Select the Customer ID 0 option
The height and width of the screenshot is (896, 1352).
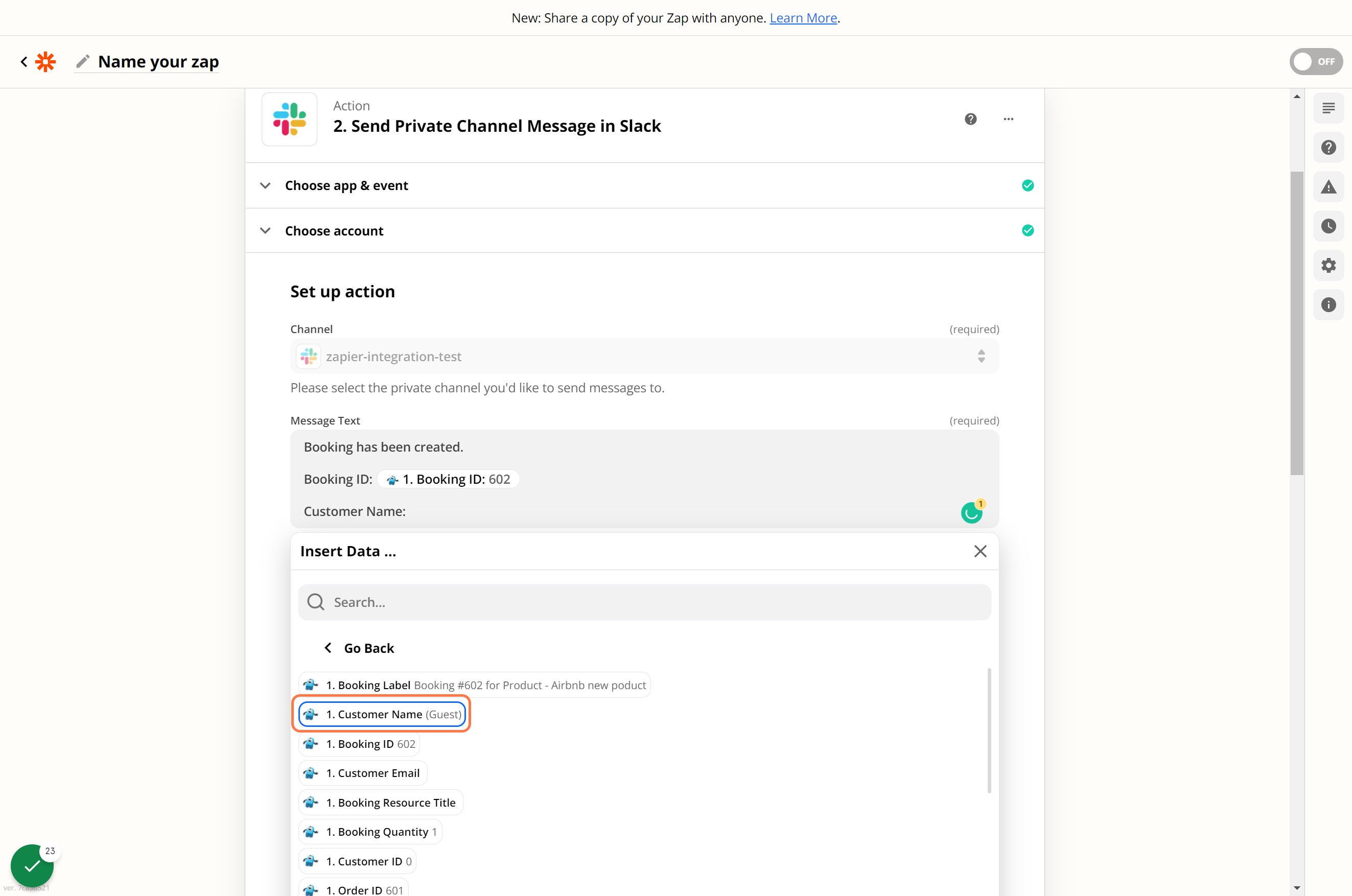(x=357, y=861)
